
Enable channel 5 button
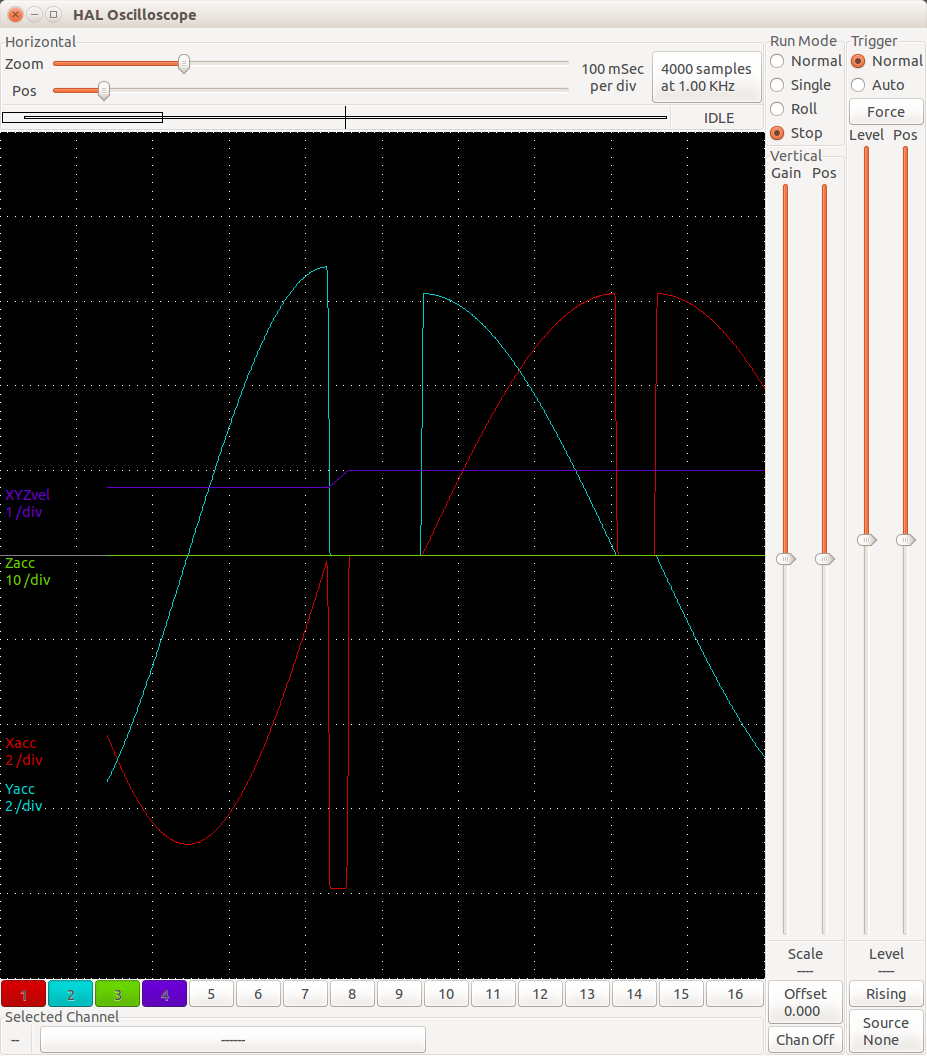212,994
